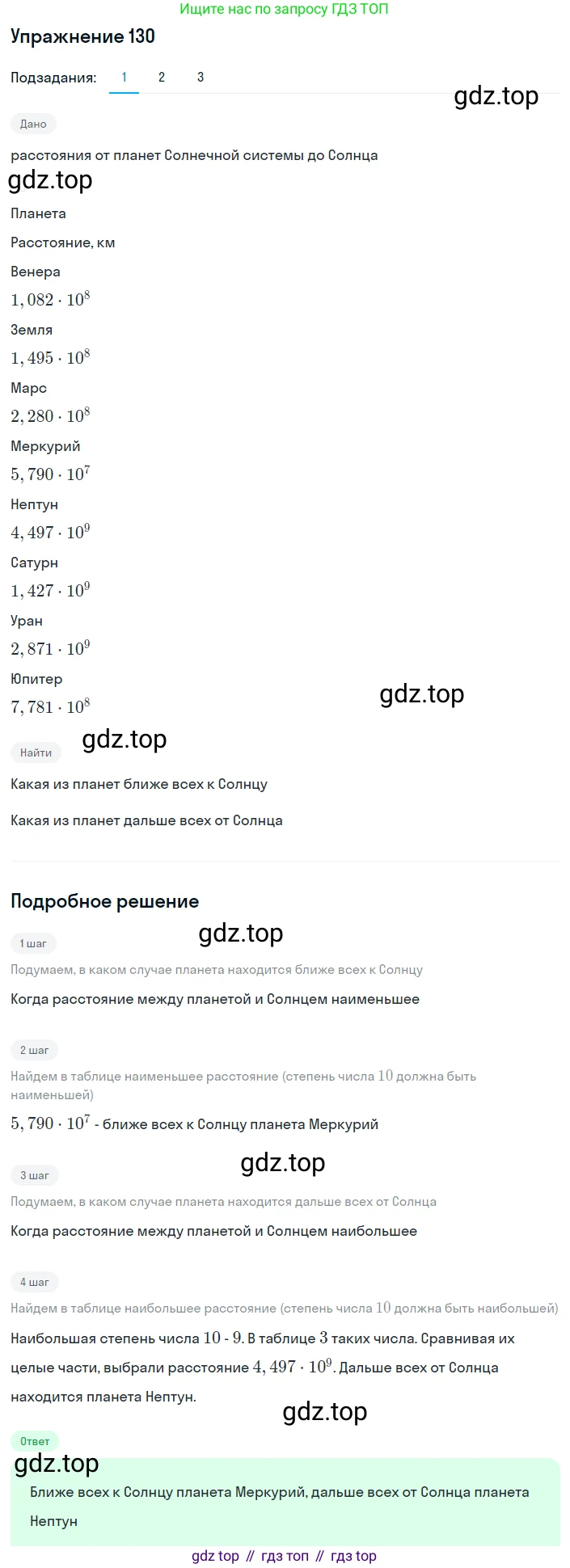
Task: Select subtask tab 1
Action: (x=124, y=78)
